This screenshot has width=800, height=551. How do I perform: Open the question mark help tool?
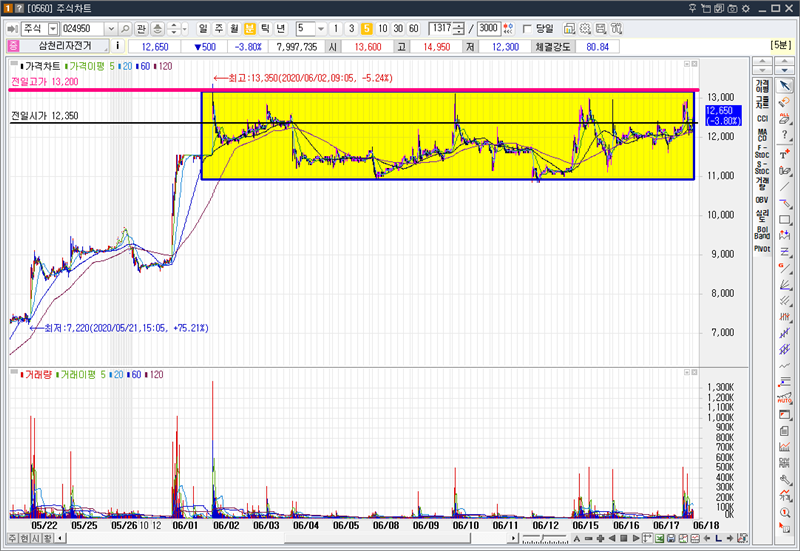(785, 136)
